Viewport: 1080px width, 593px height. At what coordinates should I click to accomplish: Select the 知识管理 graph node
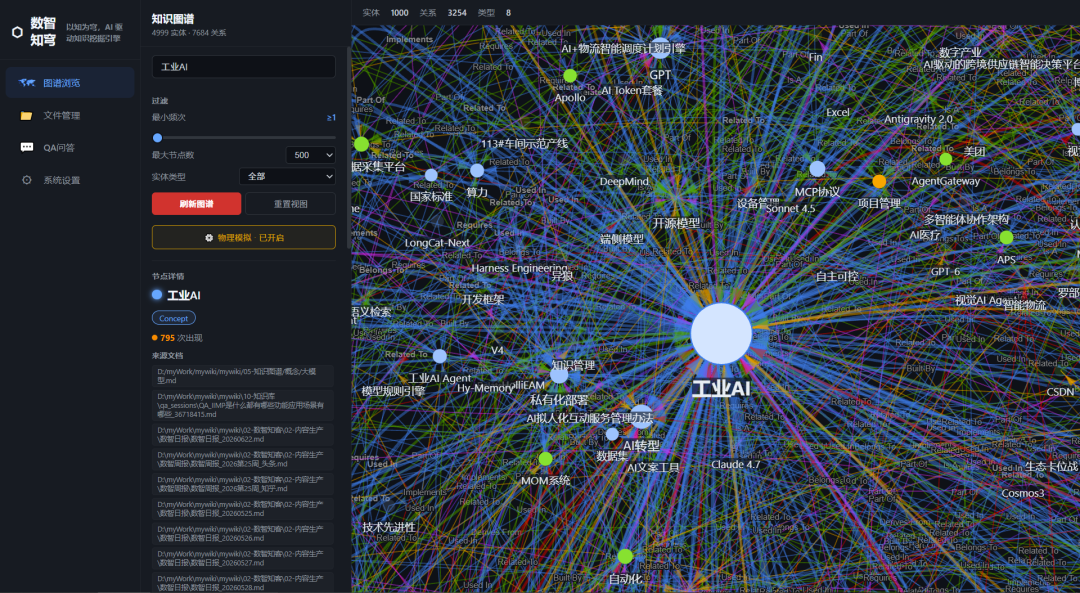(559, 375)
